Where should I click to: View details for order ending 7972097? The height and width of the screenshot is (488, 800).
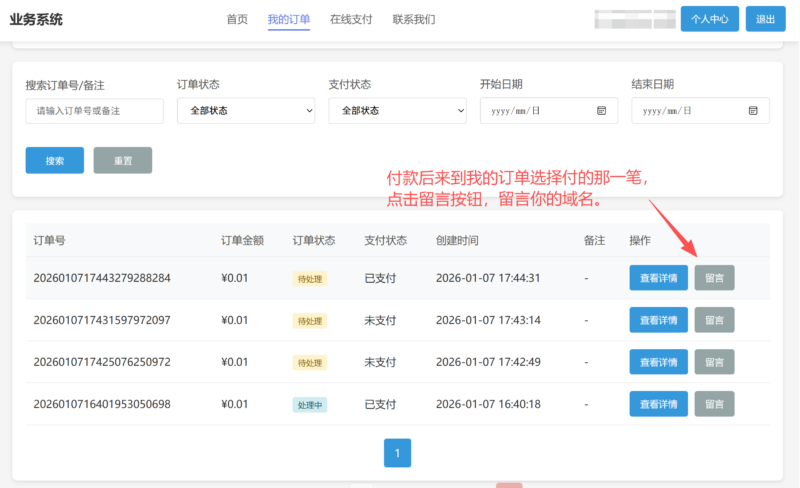pyautogui.click(x=658, y=320)
